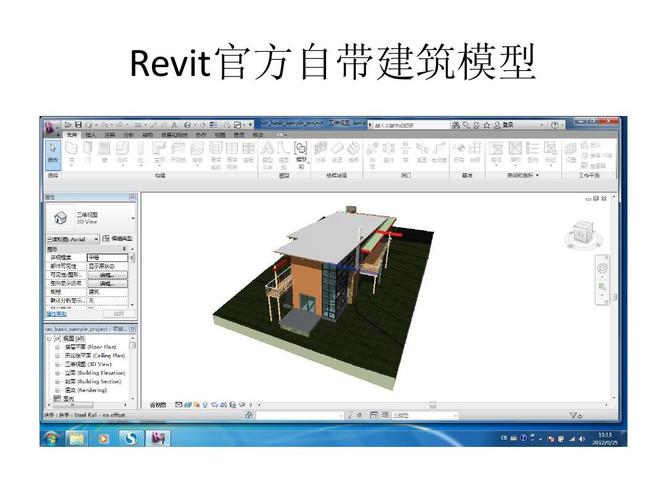Switch to the 修改 (Modify) ribbon tab

258,135
